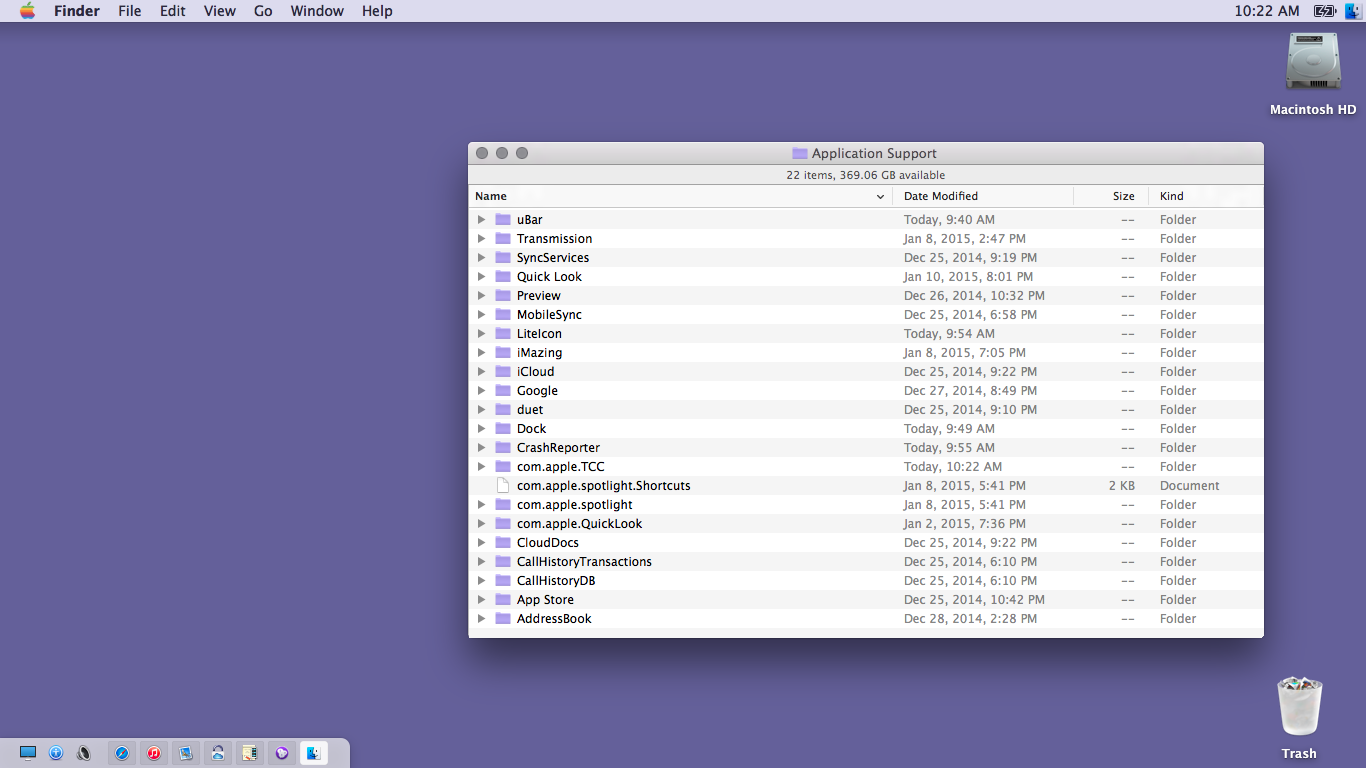Click the 2 KB size value

click(1122, 486)
